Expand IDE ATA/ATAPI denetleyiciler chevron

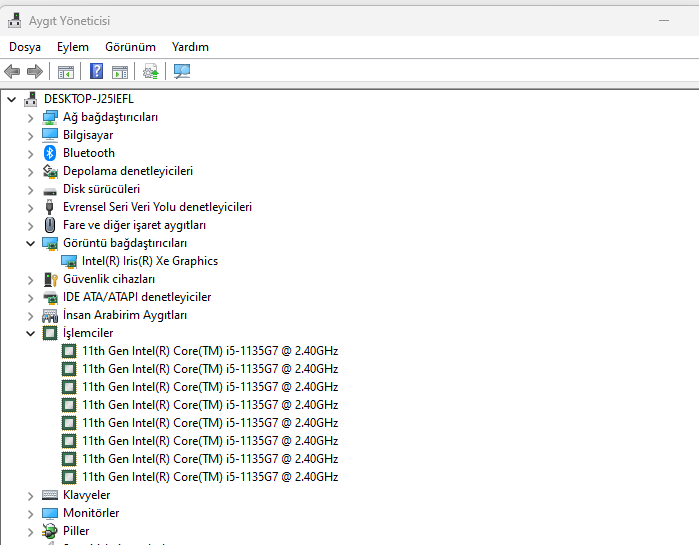pyautogui.click(x=30, y=298)
